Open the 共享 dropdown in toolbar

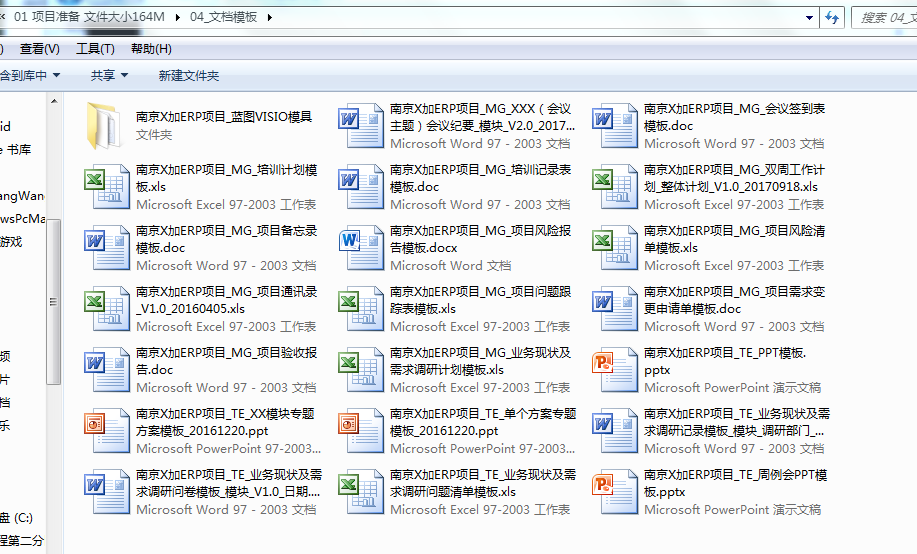pos(109,75)
